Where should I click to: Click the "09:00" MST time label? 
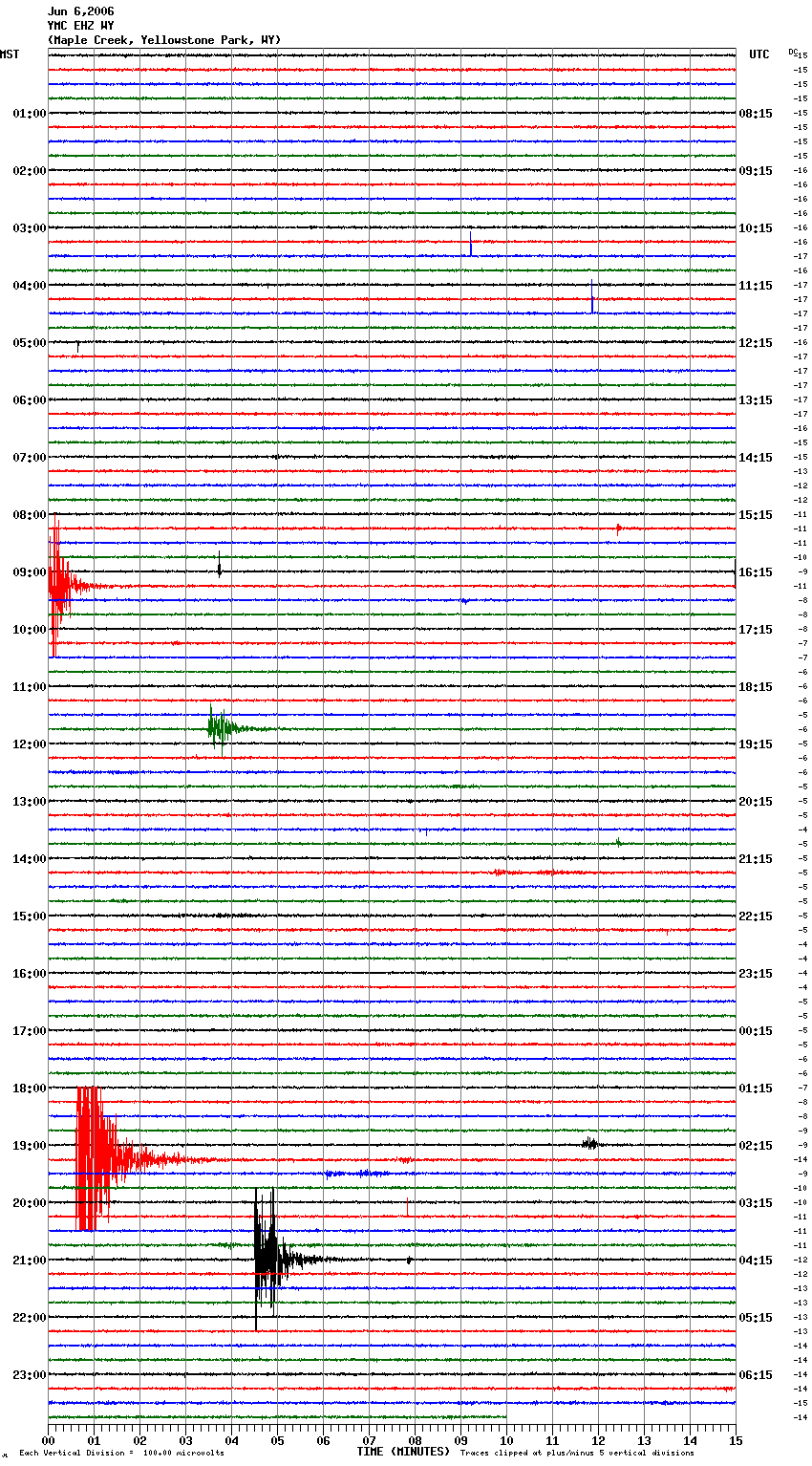click(30, 572)
